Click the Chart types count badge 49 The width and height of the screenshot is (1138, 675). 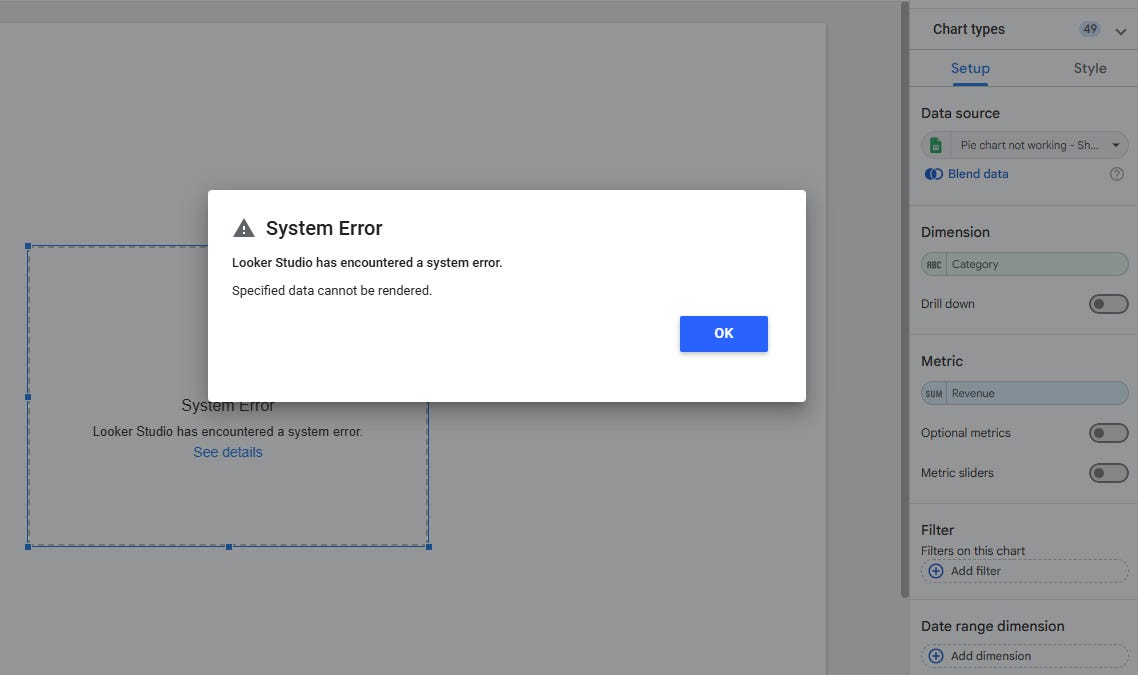(x=1089, y=29)
